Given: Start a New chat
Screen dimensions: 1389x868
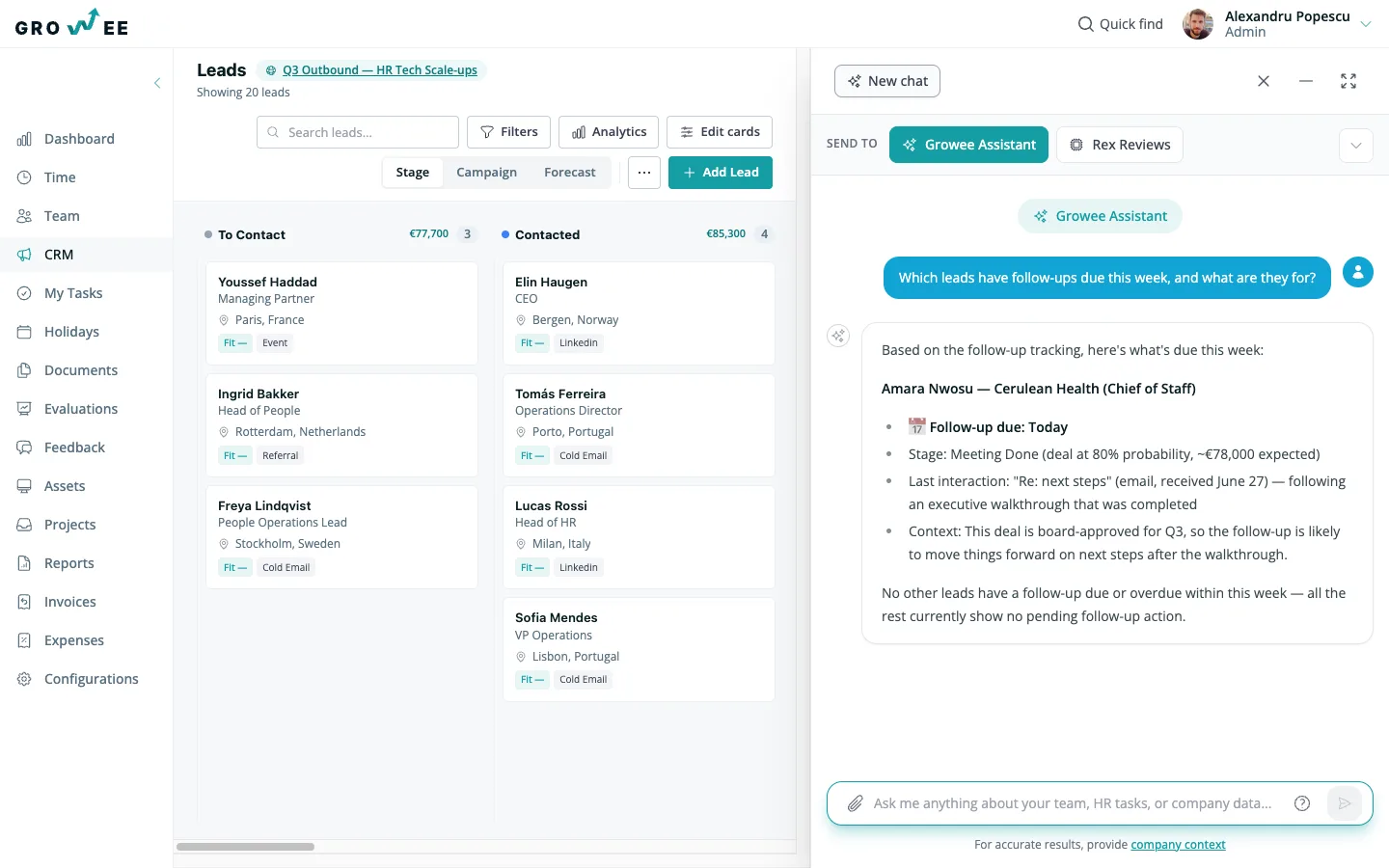Looking at the screenshot, I should tap(887, 81).
